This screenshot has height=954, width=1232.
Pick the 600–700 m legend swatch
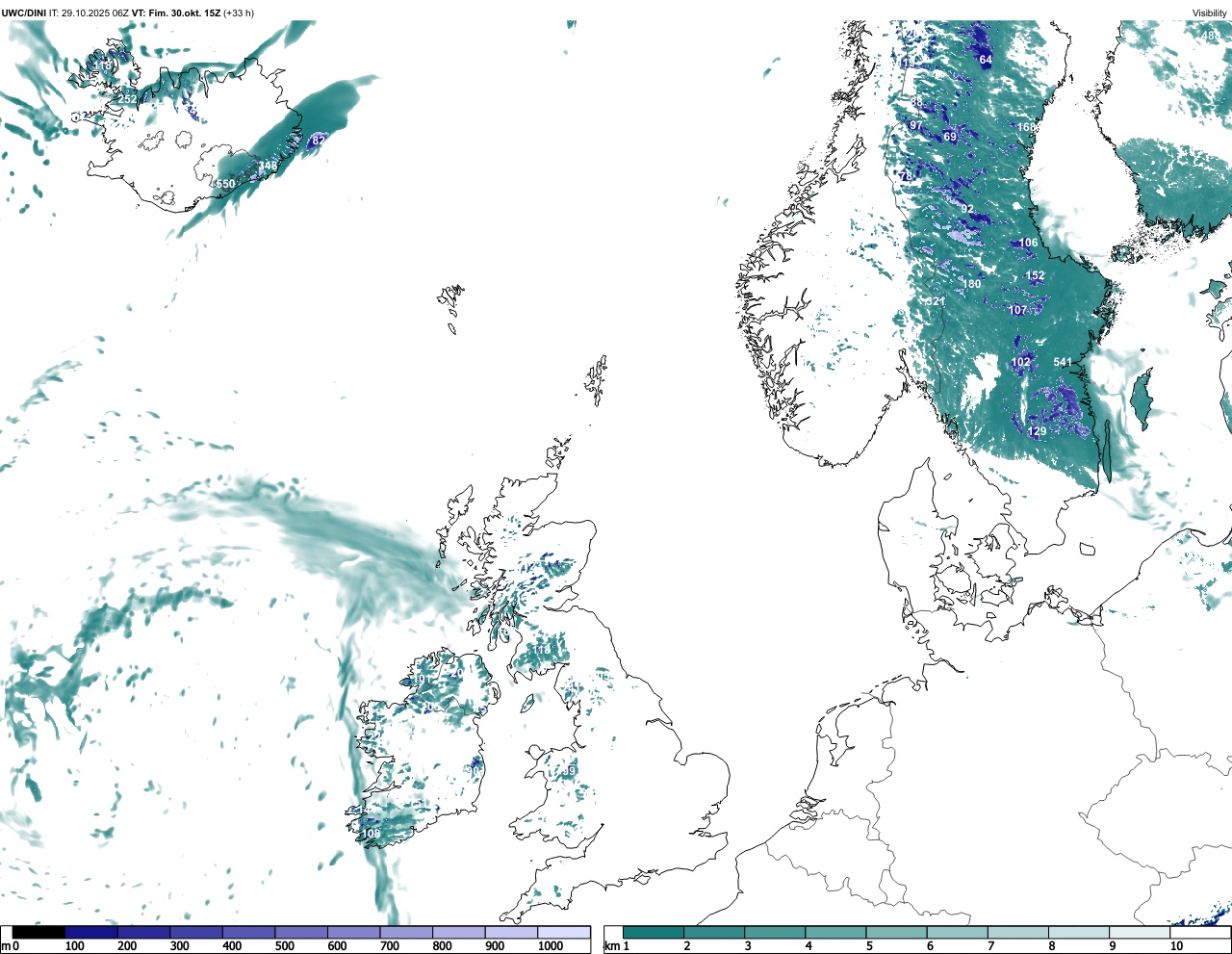353,932
